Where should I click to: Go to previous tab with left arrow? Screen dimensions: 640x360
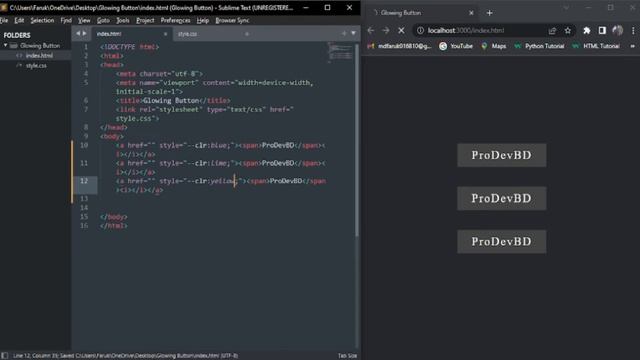point(78,33)
